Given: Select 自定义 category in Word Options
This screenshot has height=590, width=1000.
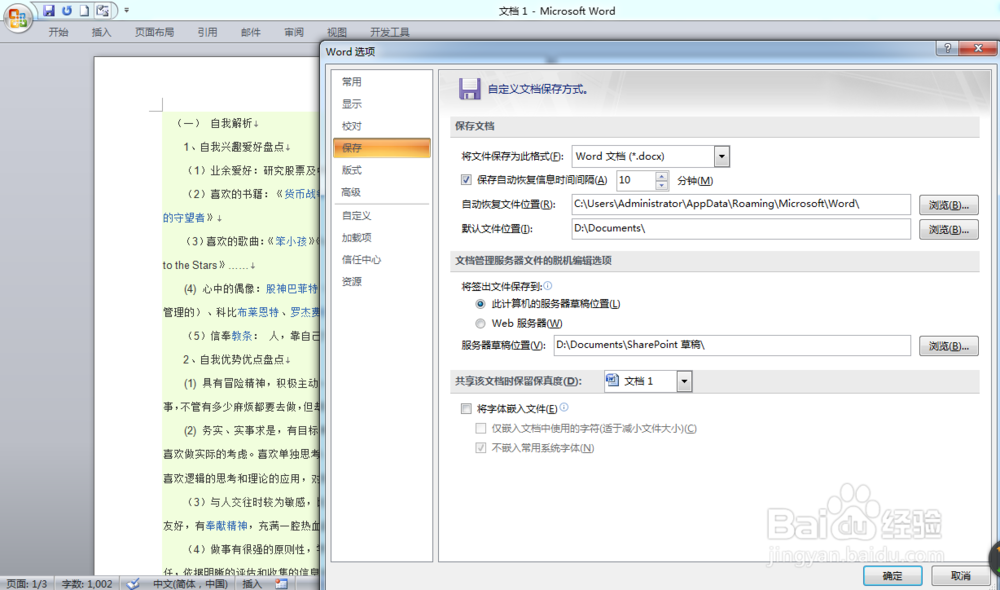Looking at the screenshot, I should (x=381, y=216).
